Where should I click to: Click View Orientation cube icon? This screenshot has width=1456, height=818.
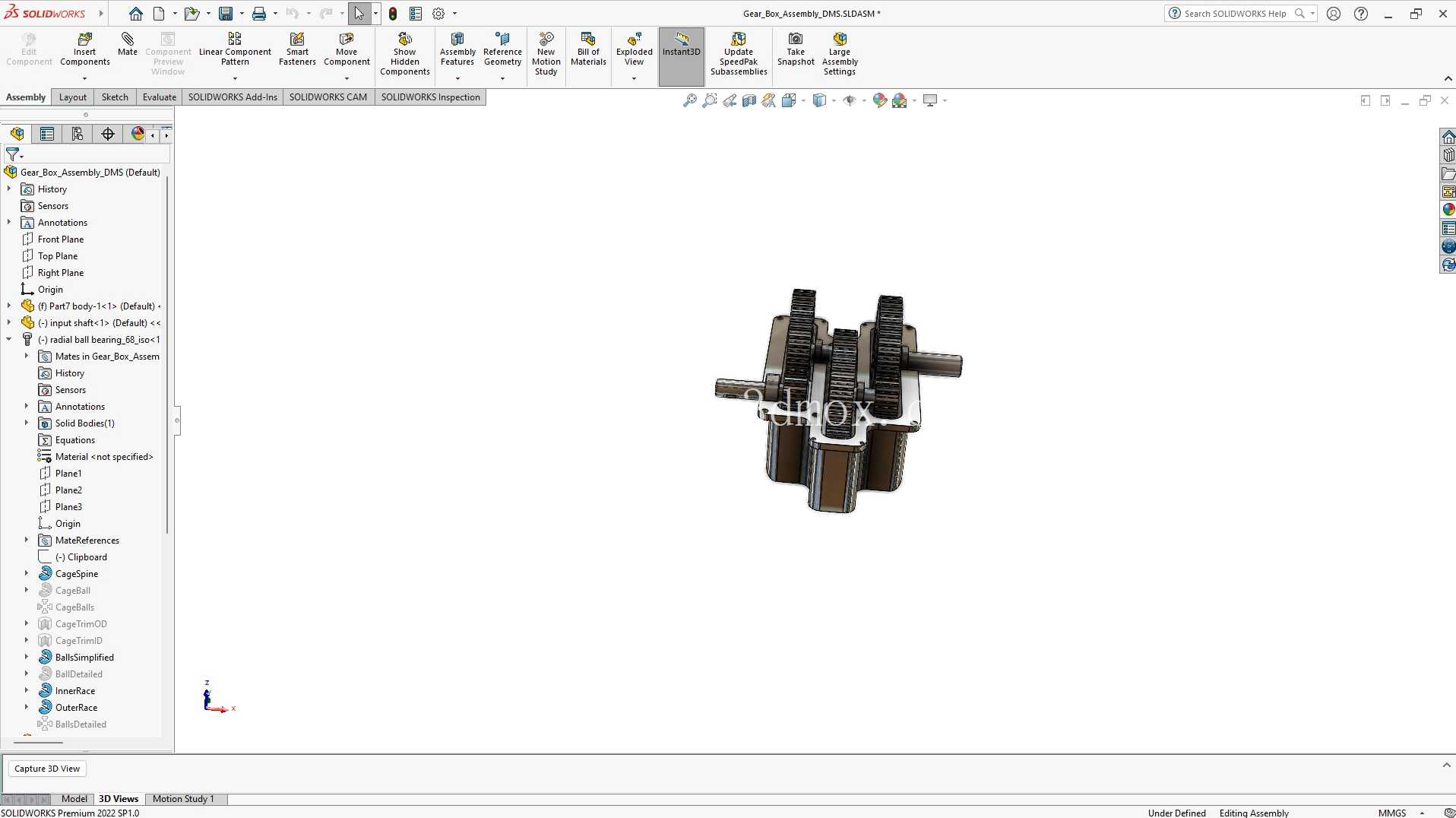(789, 100)
